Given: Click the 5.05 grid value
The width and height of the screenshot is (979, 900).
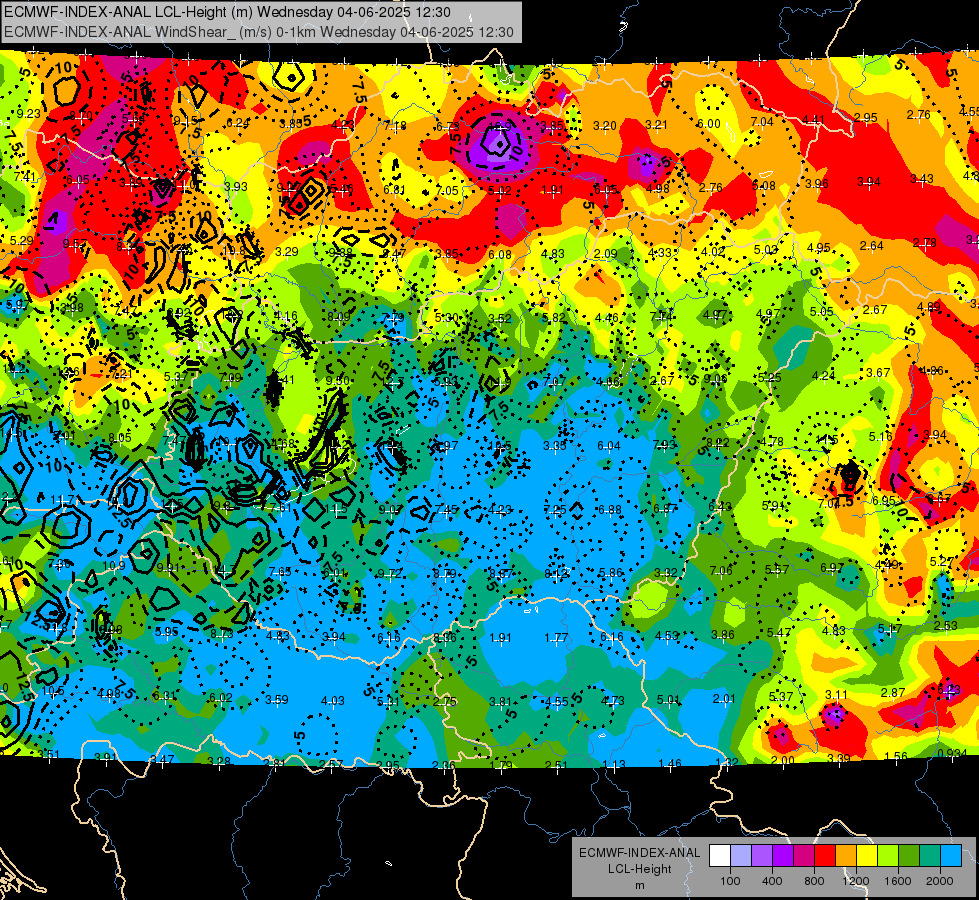Looking at the screenshot, I should [x=822, y=311].
